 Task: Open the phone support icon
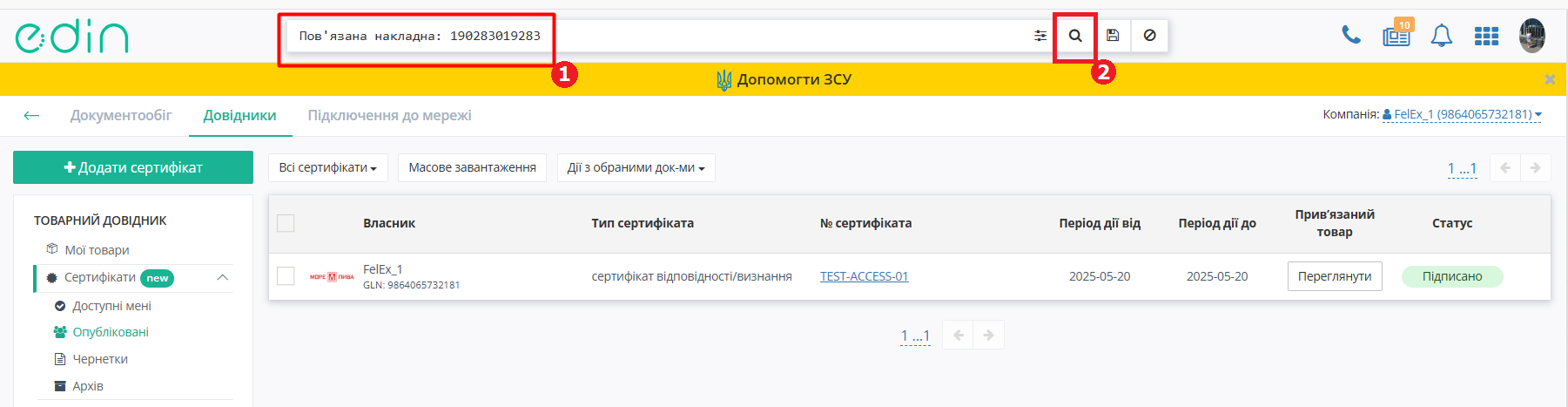point(1351,35)
